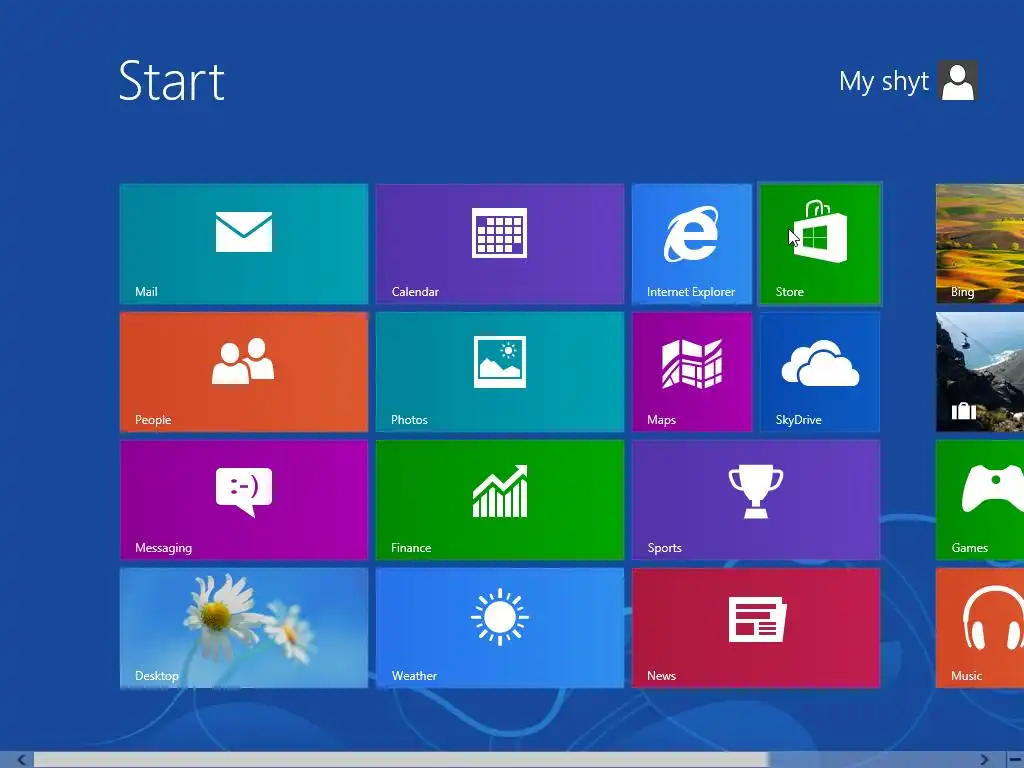Open the Messaging tile

coord(244,500)
